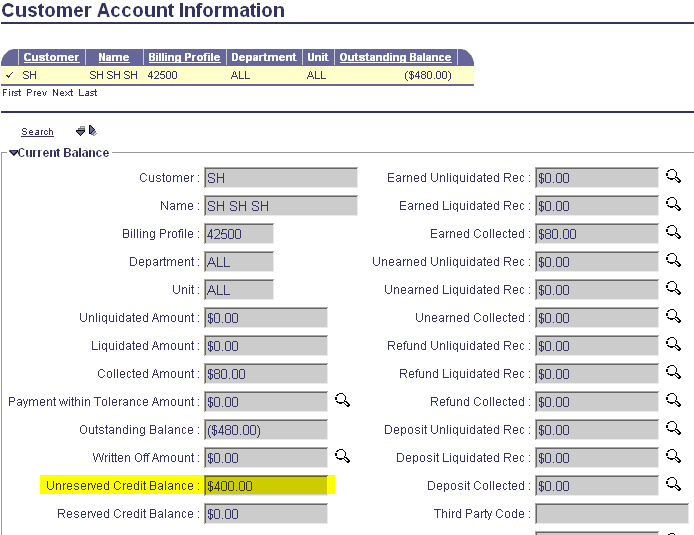
Task: Click the Deposit Liquidated Rec field
Action: (x=597, y=458)
